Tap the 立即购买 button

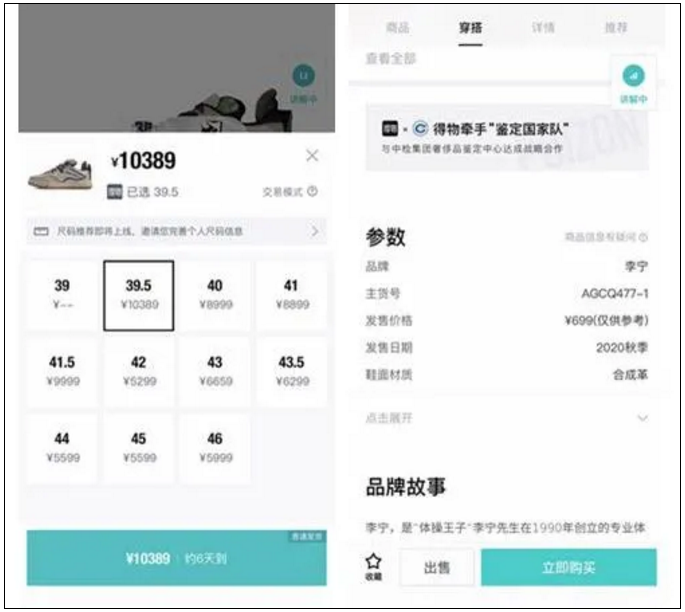pyautogui.click(x=569, y=567)
